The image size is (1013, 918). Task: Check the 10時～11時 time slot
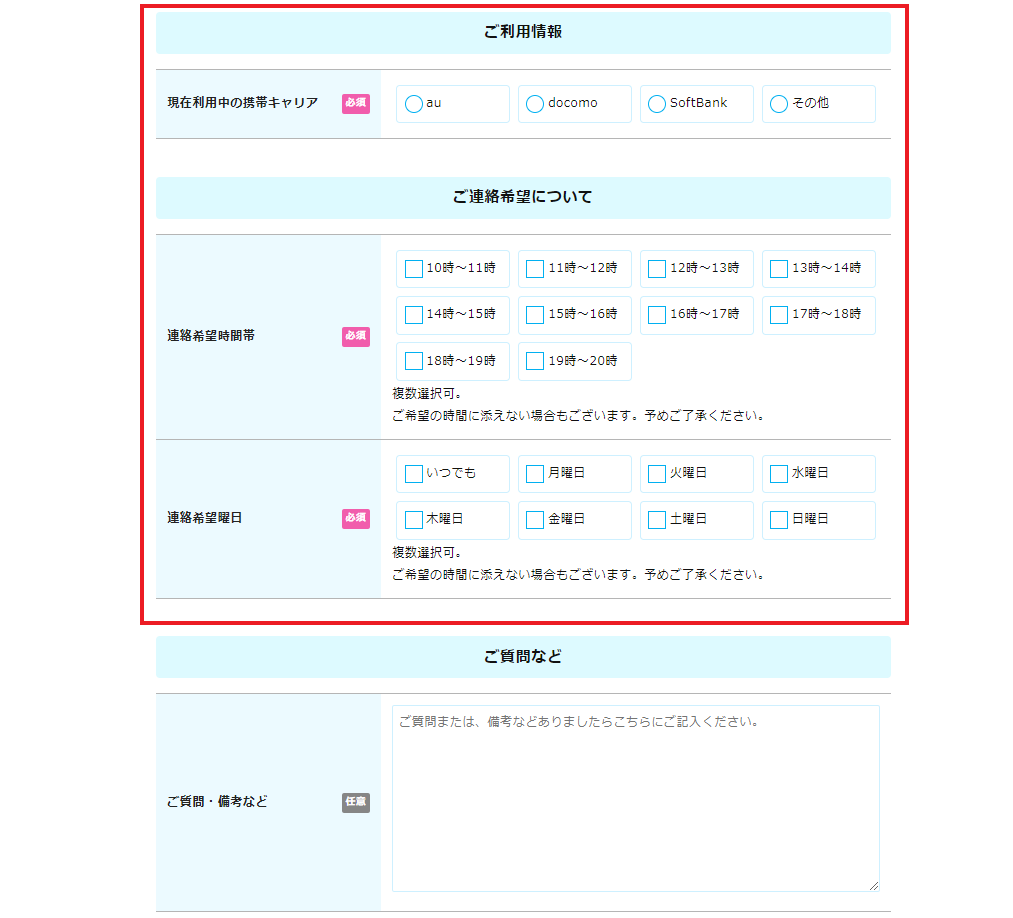[414, 269]
